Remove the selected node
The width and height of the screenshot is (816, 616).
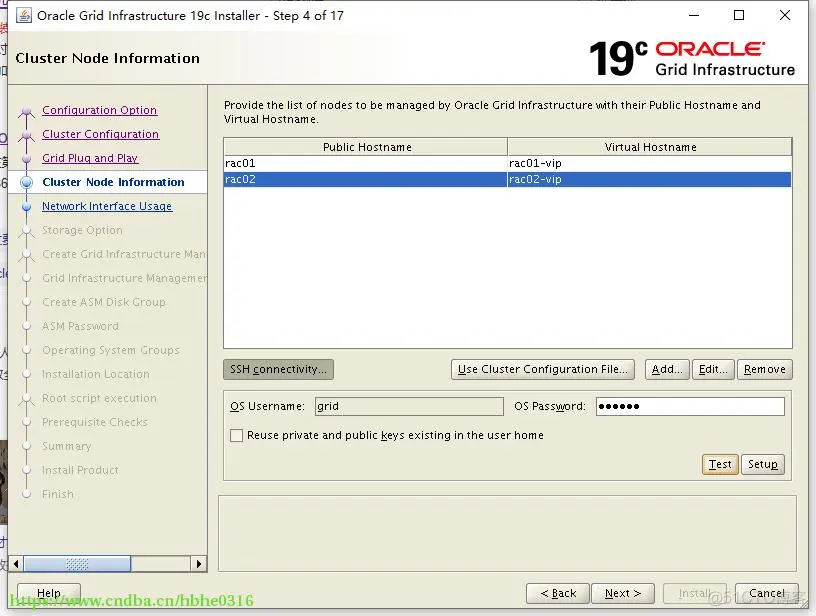click(764, 369)
